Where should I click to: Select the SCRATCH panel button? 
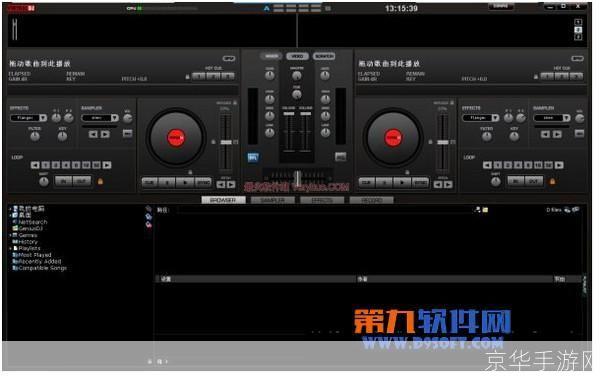pos(324,56)
